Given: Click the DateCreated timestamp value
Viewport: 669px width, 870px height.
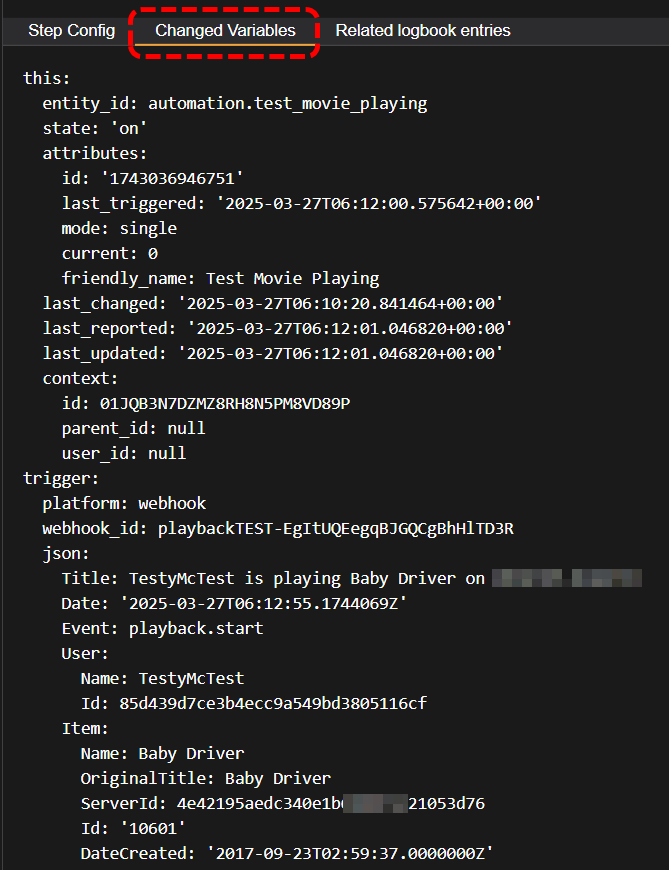Looking at the screenshot, I should tap(350, 853).
